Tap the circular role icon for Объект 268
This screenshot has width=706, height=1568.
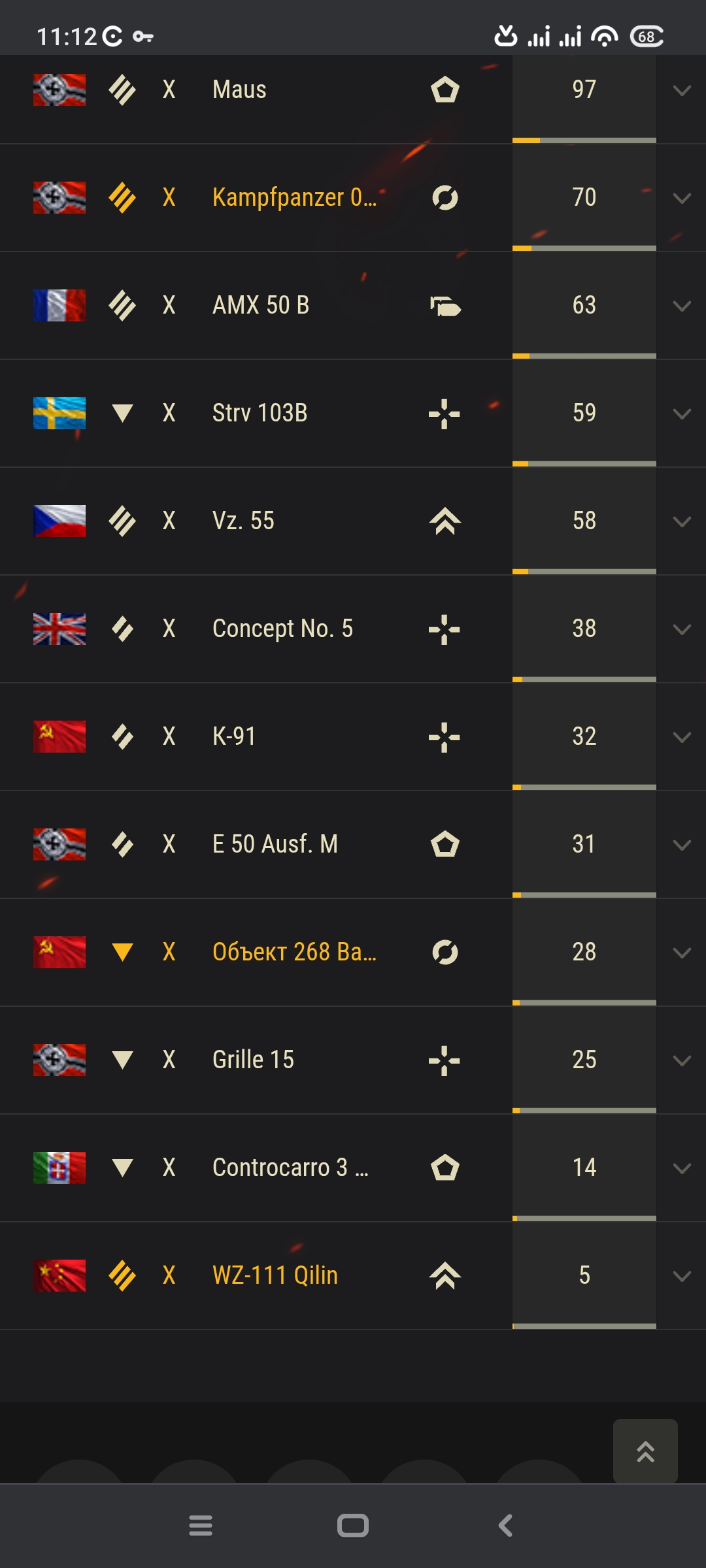(x=445, y=952)
